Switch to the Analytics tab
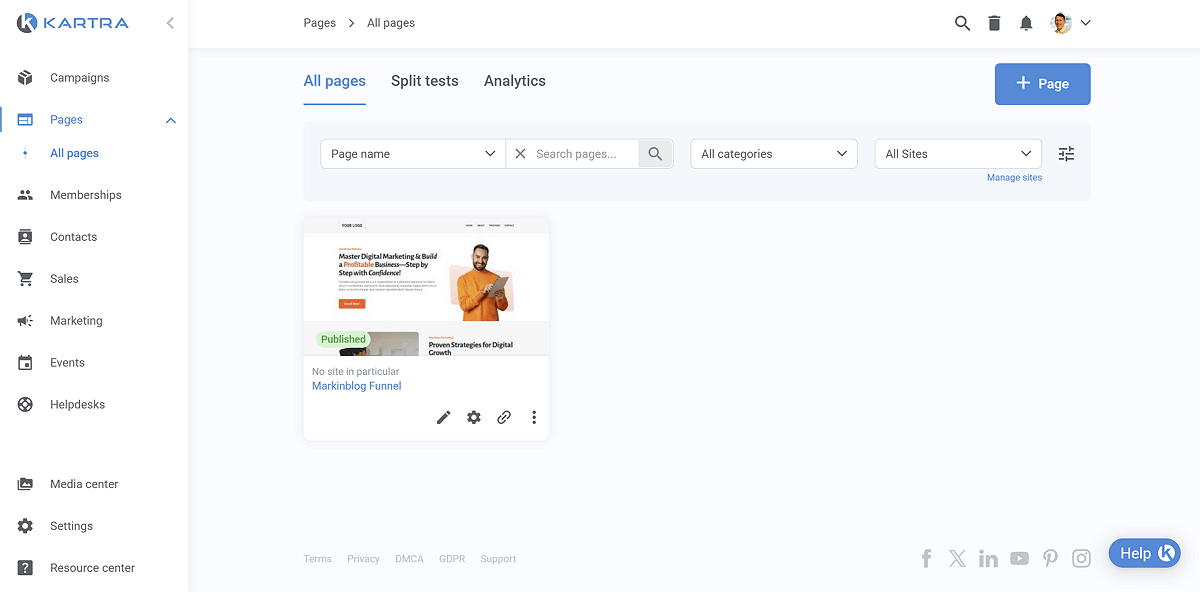 [x=515, y=81]
